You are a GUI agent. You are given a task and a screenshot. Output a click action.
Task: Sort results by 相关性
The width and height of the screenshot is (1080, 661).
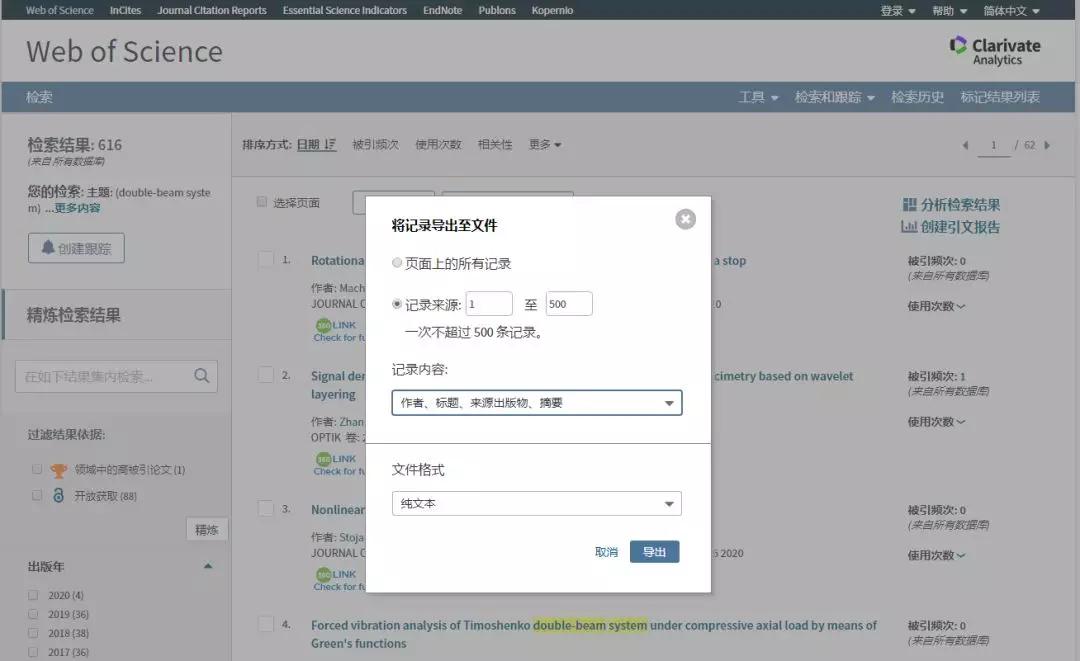(x=495, y=145)
